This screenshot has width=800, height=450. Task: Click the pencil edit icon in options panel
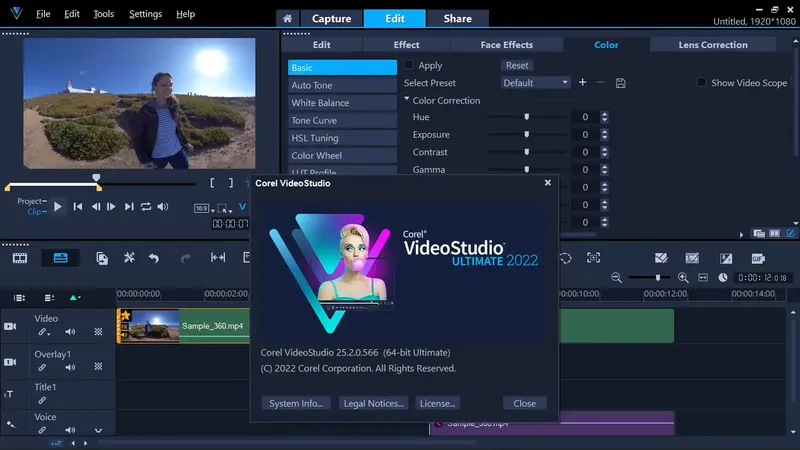point(790,234)
